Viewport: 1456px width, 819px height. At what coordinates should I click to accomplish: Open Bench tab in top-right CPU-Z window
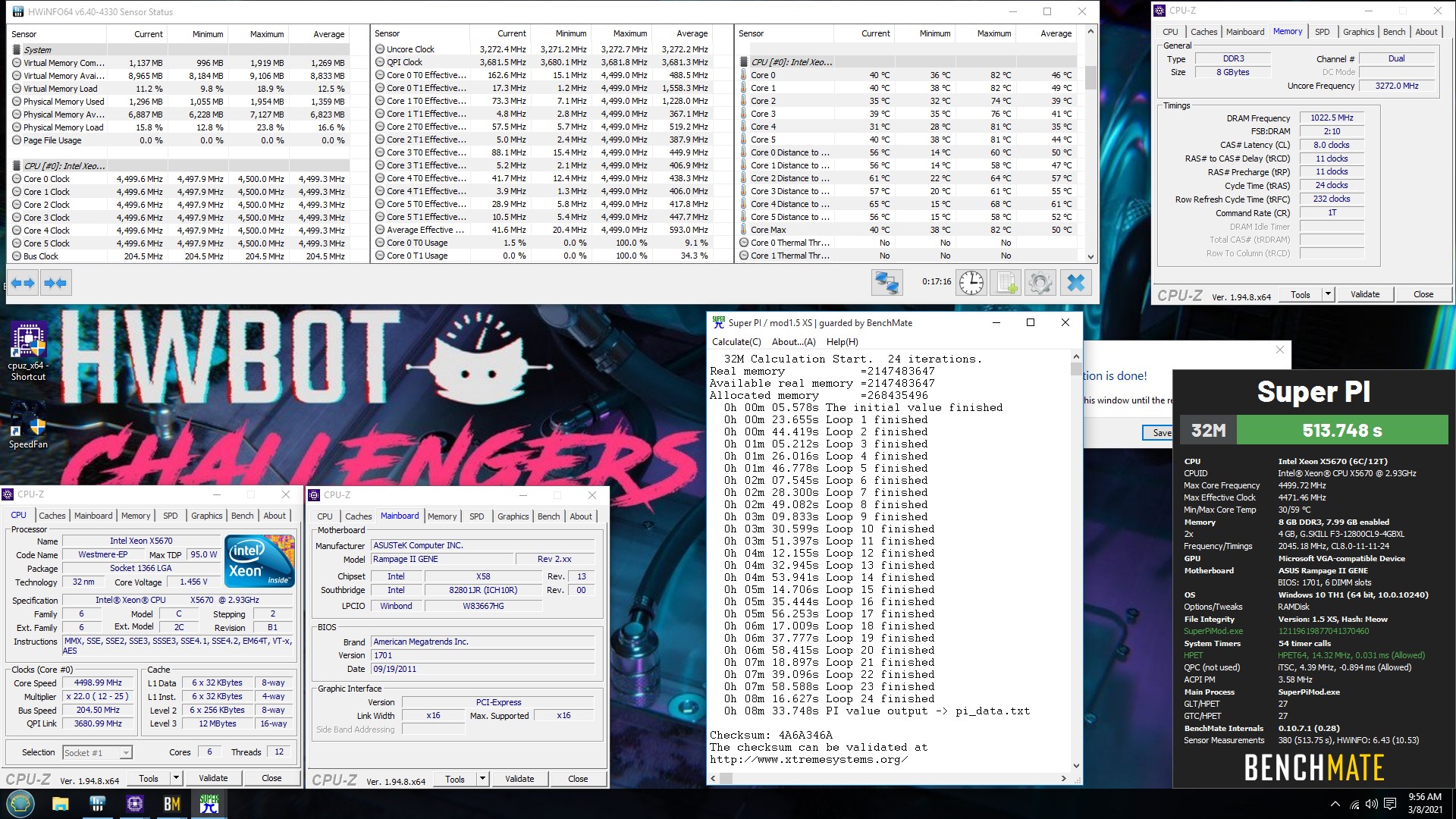(x=1394, y=32)
